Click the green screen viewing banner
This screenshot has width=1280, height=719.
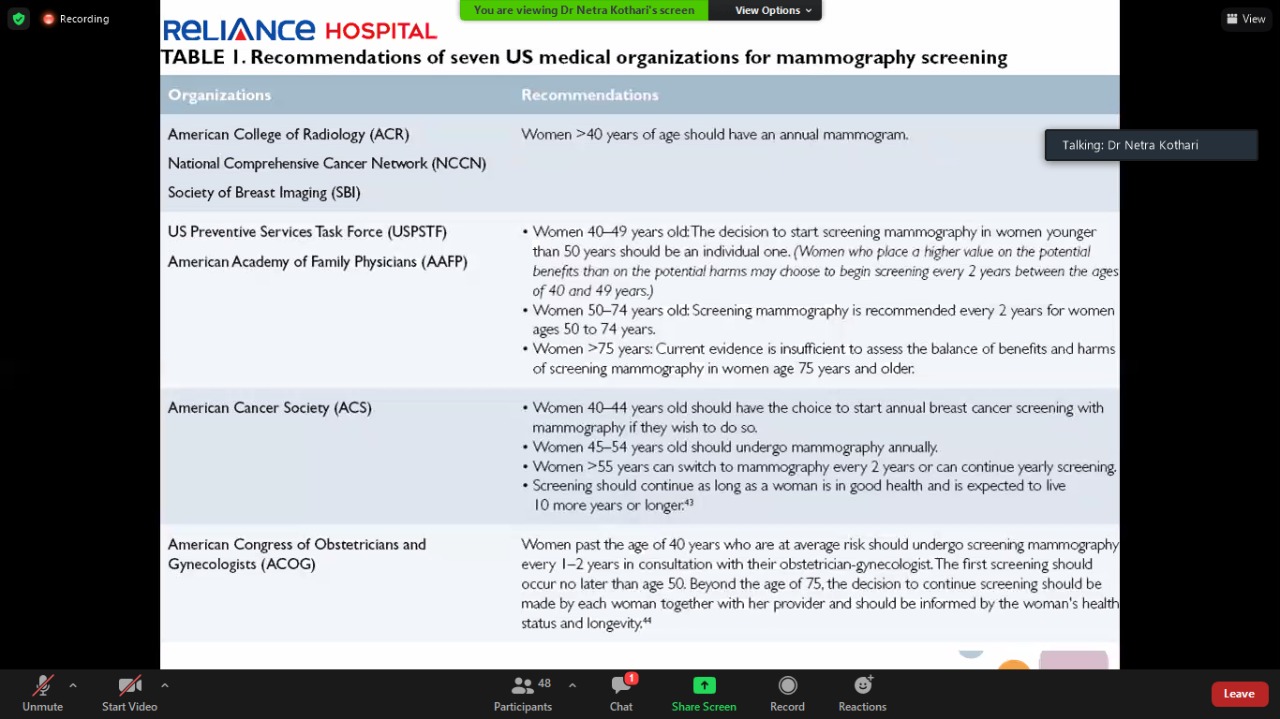(x=584, y=10)
